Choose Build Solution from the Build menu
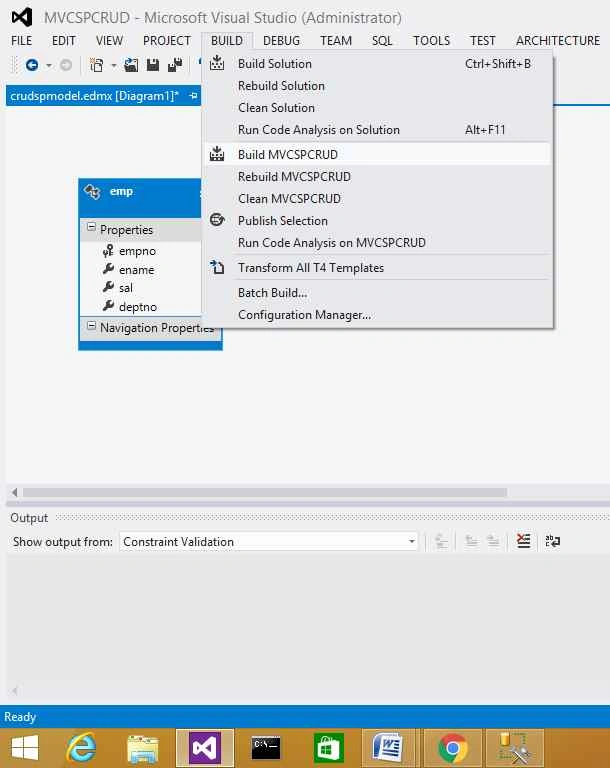This screenshot has height=768, width=610. click(x=378, y=64)
